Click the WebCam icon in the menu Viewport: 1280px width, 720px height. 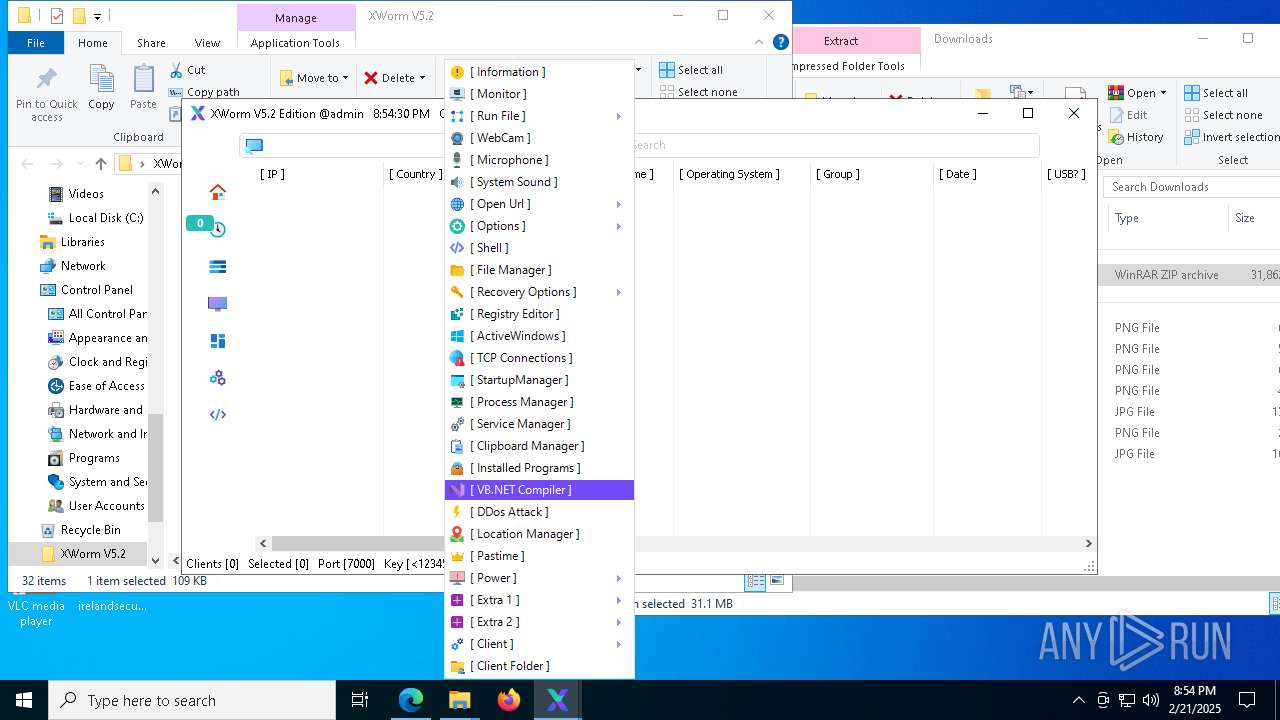[457, 138]
